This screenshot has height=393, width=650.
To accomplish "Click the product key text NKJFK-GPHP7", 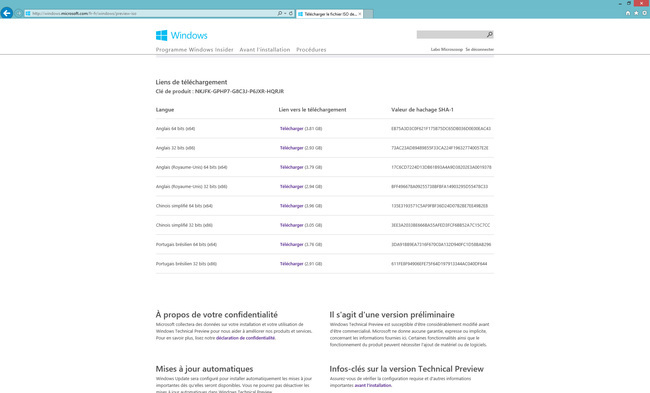I will click(x=239, y=91).
